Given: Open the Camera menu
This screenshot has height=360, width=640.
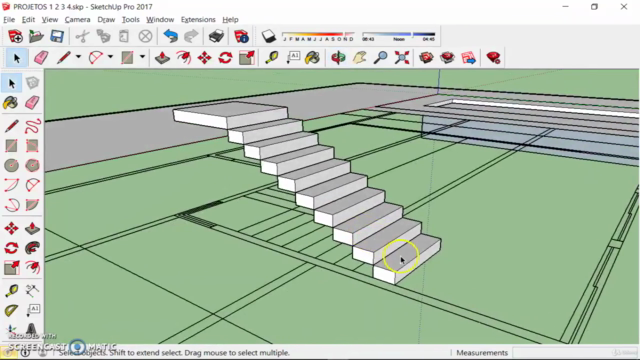Looking at the screenshot, I should pos(77,20).
